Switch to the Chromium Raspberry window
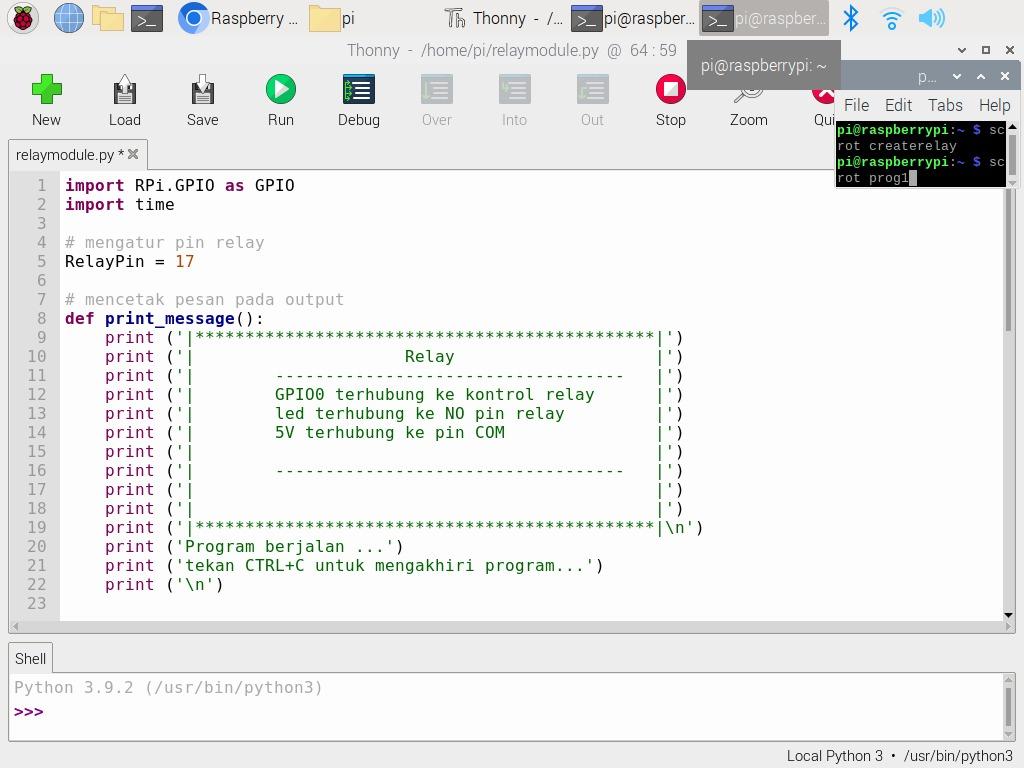 (238, 18)
